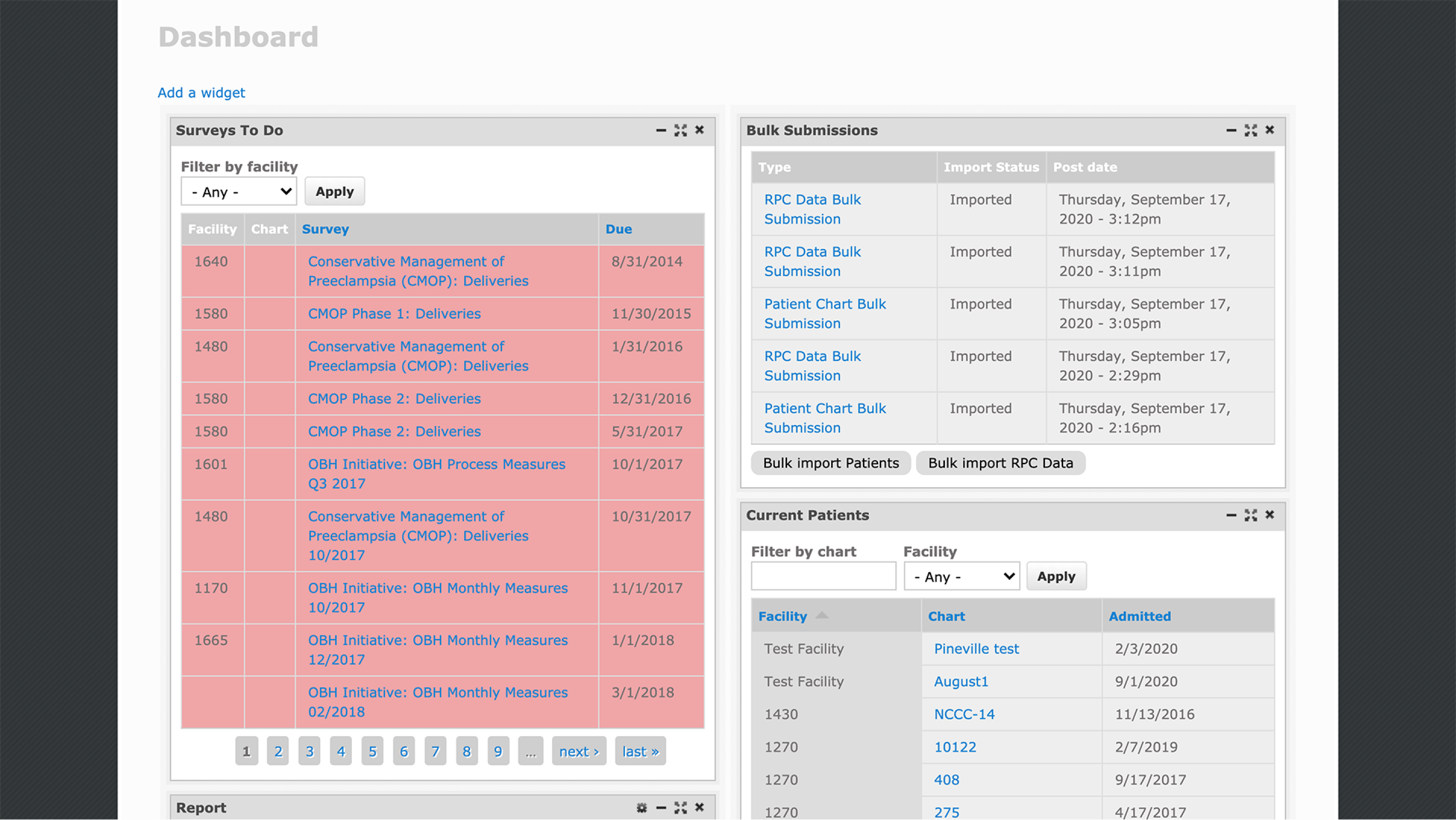Maximize the Report widget
This screenshot has height=820, width=1456.
680,807
